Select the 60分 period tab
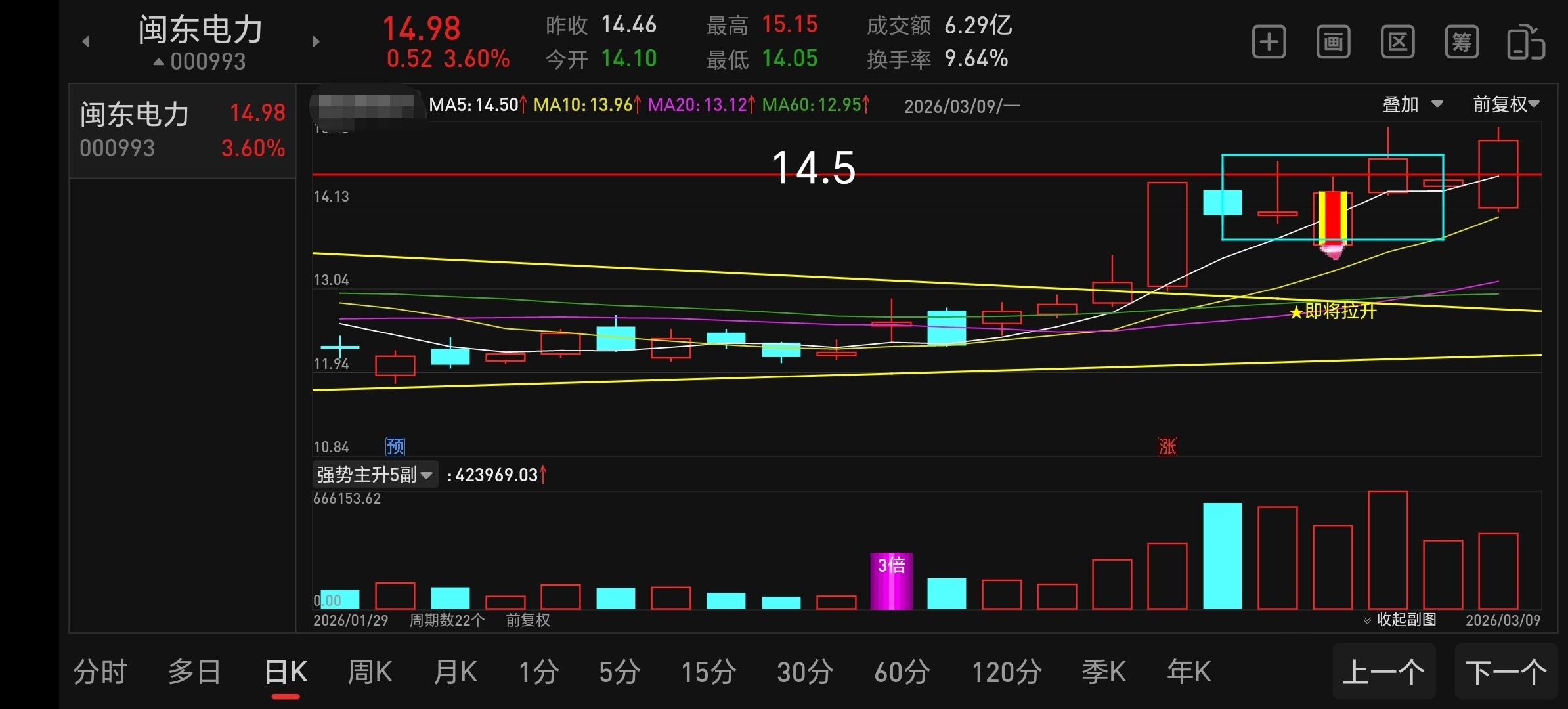Screen dimensions: 1568x709 point(902,672)
